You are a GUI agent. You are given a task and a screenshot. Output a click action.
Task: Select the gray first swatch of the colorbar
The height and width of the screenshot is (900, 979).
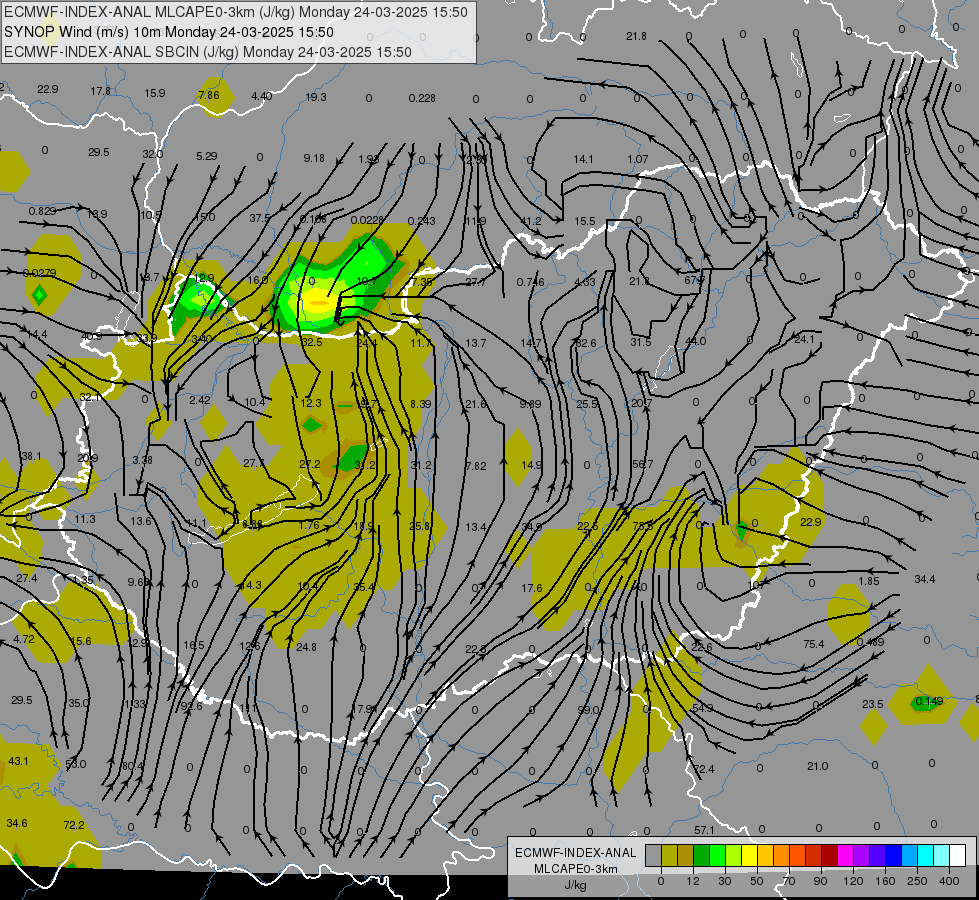pos(653,856)
